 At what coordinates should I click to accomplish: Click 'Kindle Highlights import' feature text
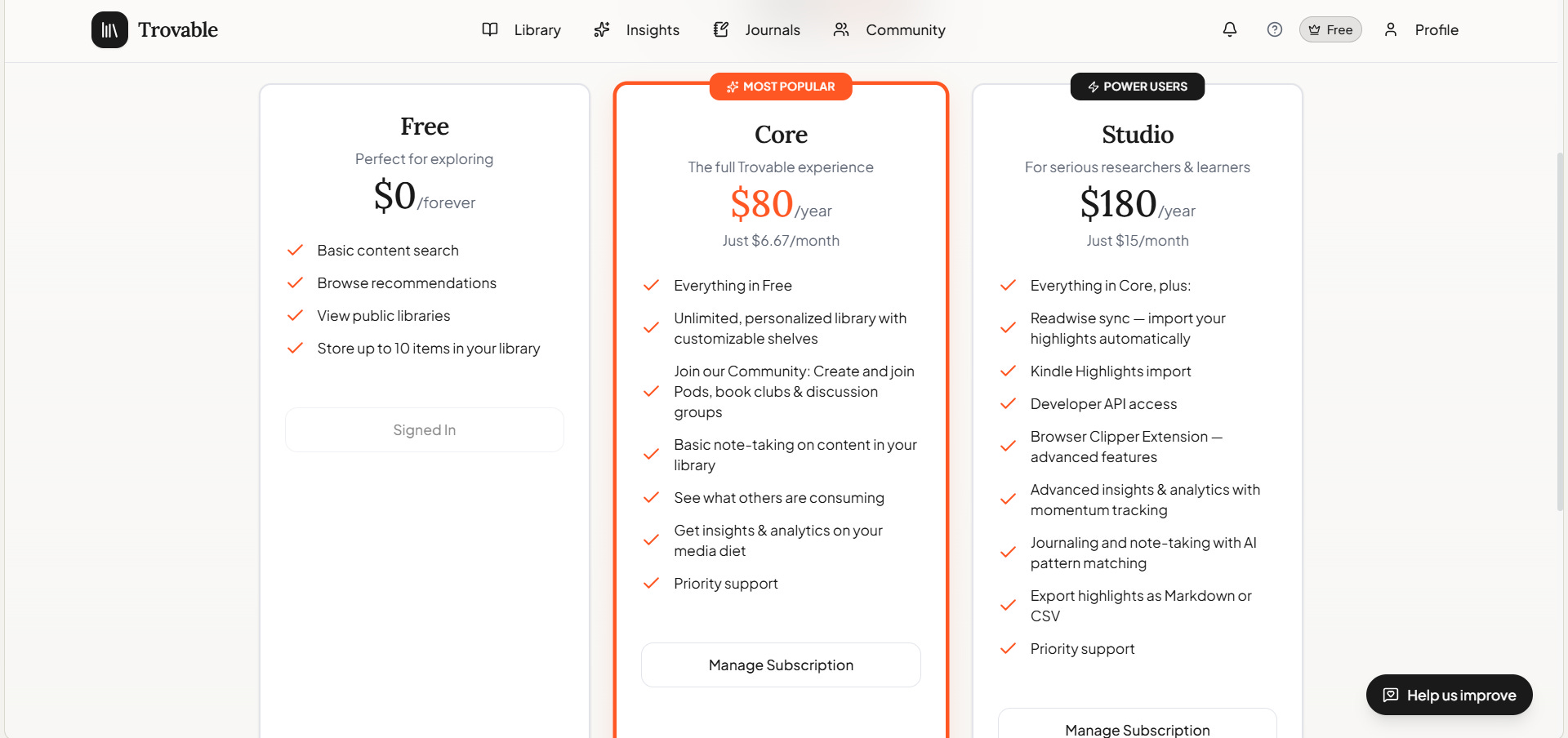(x=1111, y=371)
